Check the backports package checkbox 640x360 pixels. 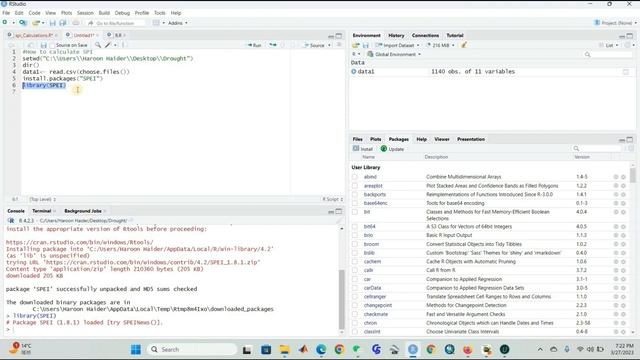click(x=355, y=195)
